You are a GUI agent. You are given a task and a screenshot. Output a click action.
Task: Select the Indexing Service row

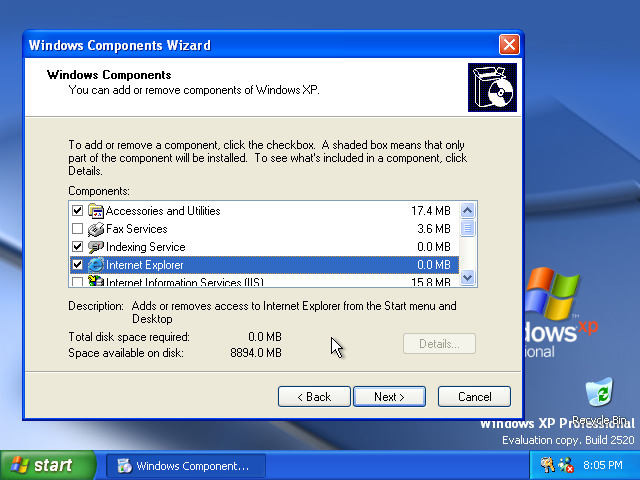[264, 247]
